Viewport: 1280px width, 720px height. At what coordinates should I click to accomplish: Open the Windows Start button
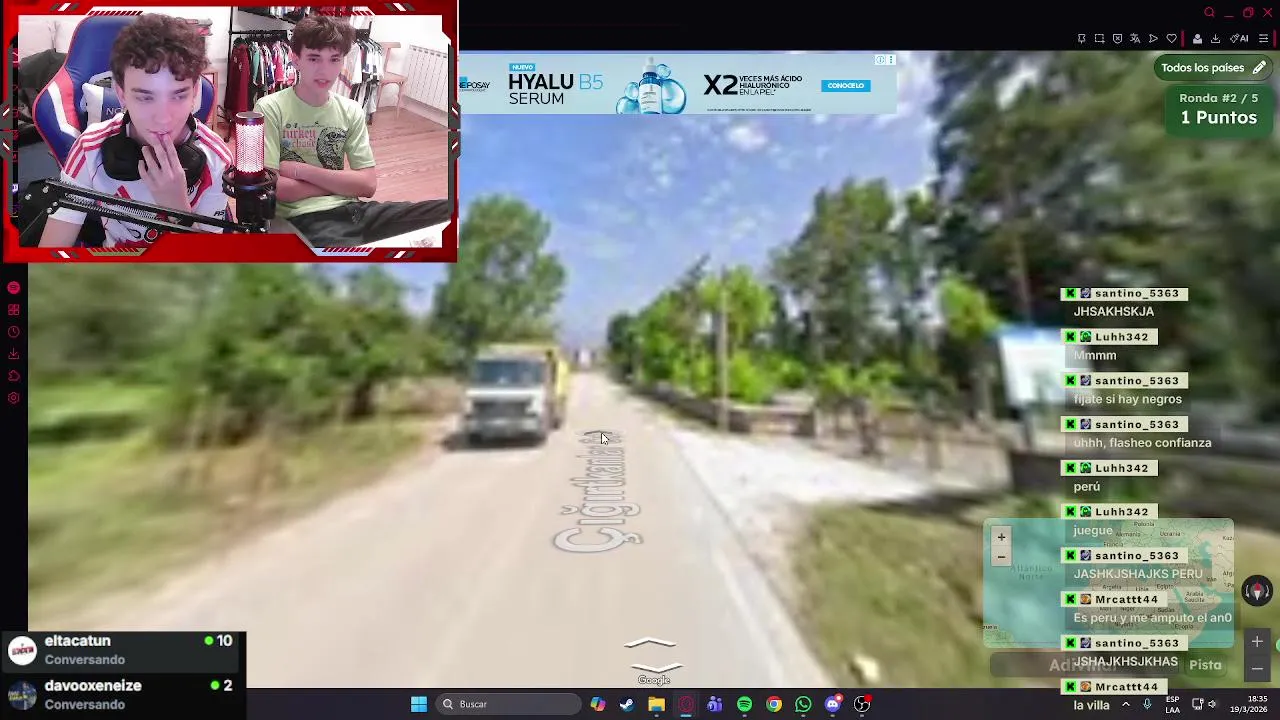(419, 704)
